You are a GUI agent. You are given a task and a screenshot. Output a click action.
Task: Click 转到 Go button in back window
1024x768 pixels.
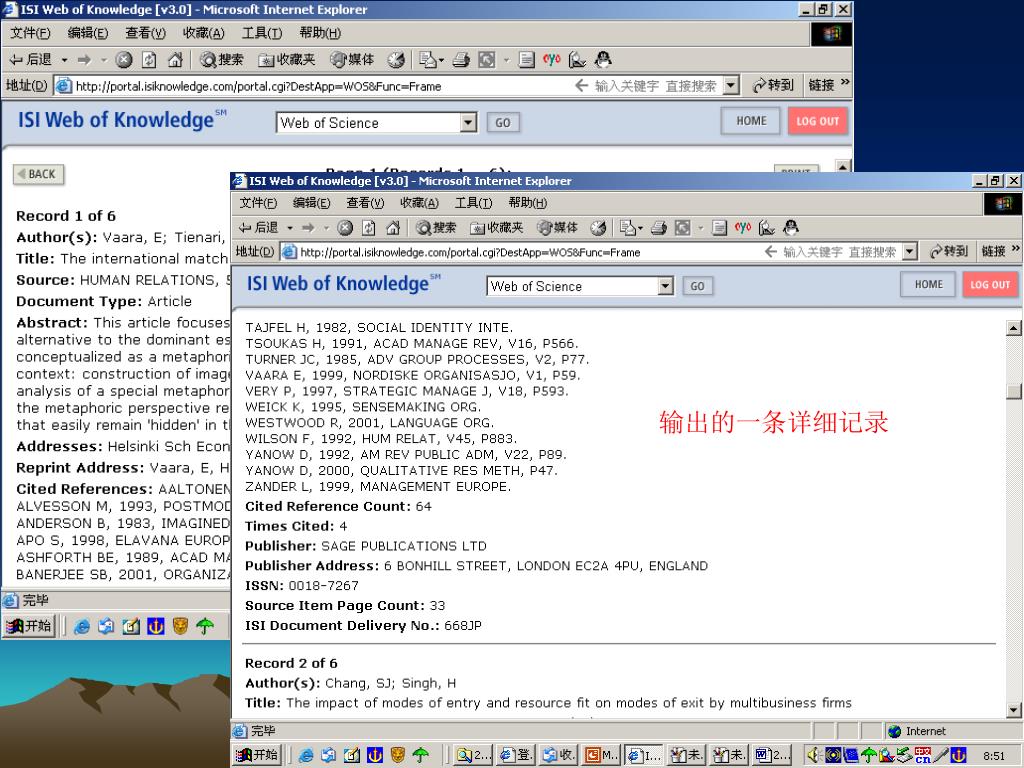[x=773, y=86]
